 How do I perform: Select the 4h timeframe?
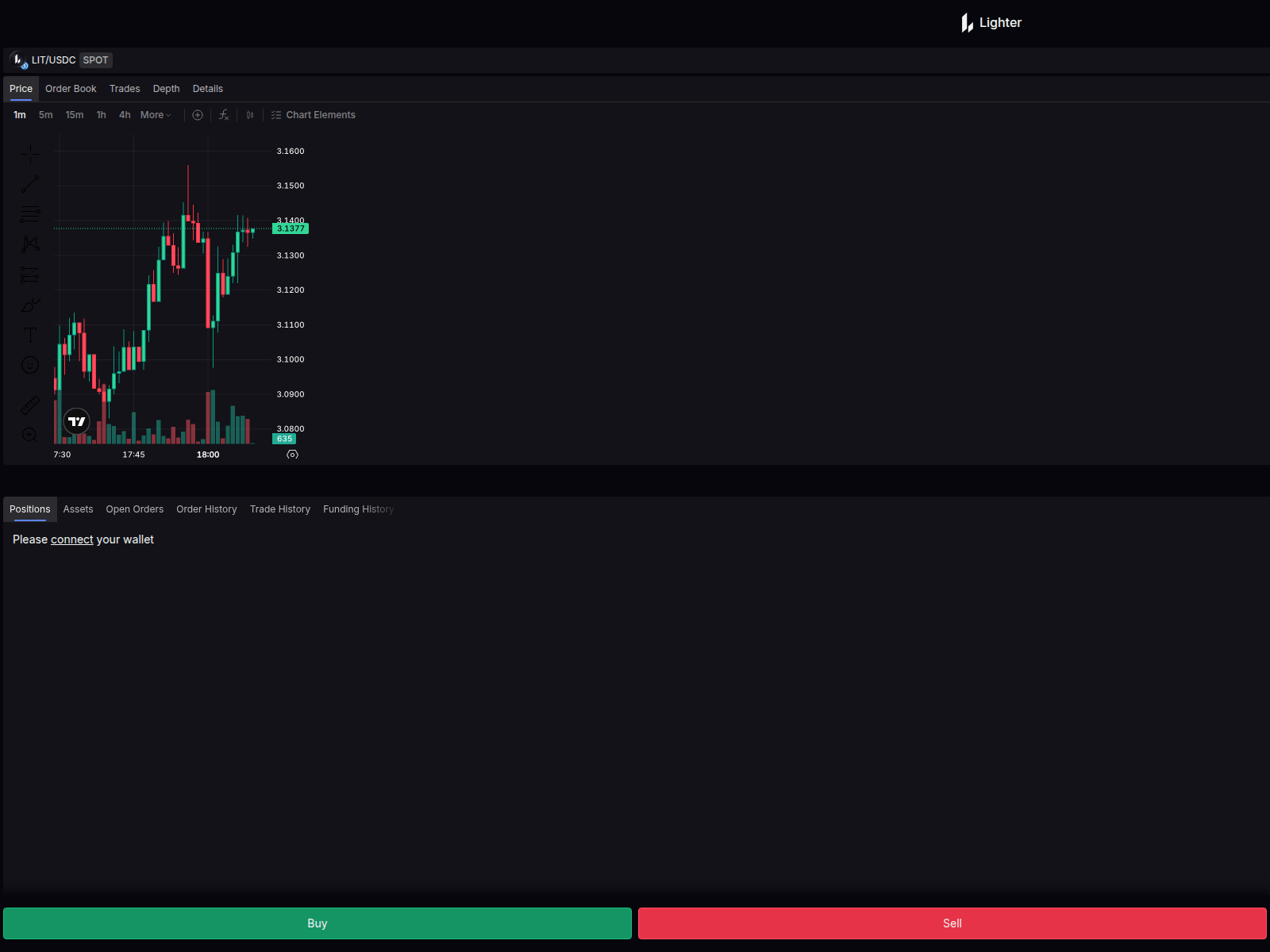click(125, 115)
